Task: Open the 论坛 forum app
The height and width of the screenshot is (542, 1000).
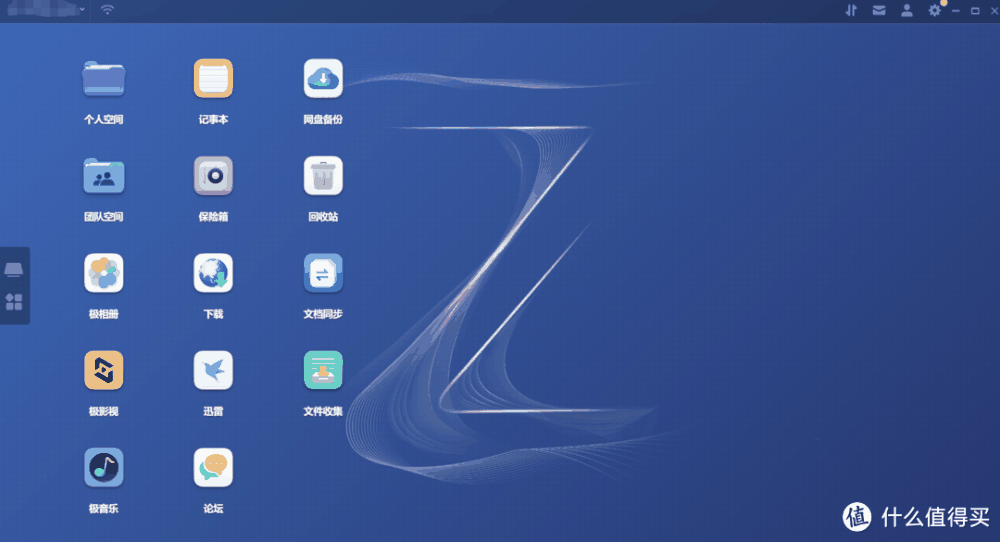Action: (x=213, y=467)
